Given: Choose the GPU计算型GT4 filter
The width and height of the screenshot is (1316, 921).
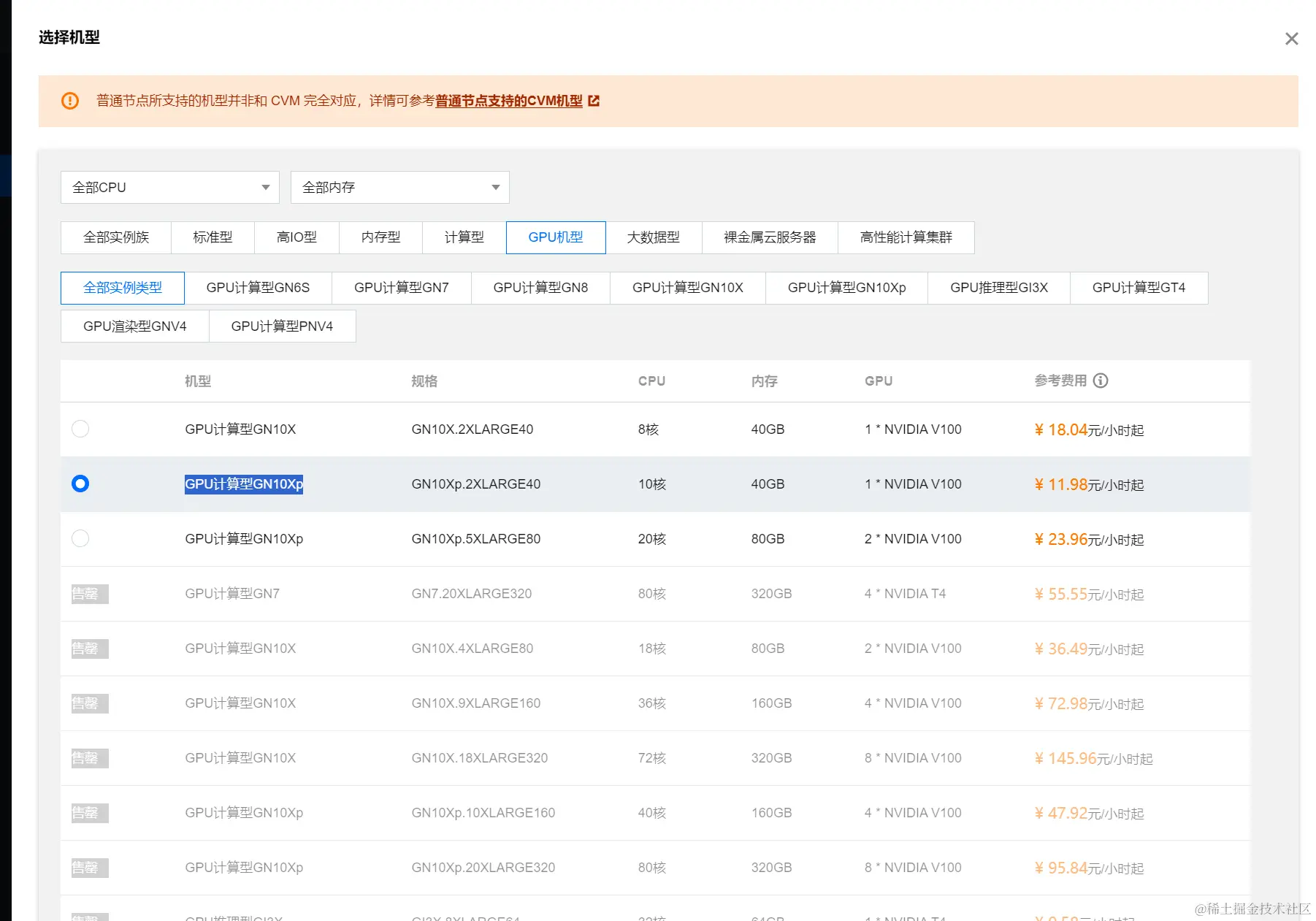Looking at the screenshot, I should [1139, 288].
